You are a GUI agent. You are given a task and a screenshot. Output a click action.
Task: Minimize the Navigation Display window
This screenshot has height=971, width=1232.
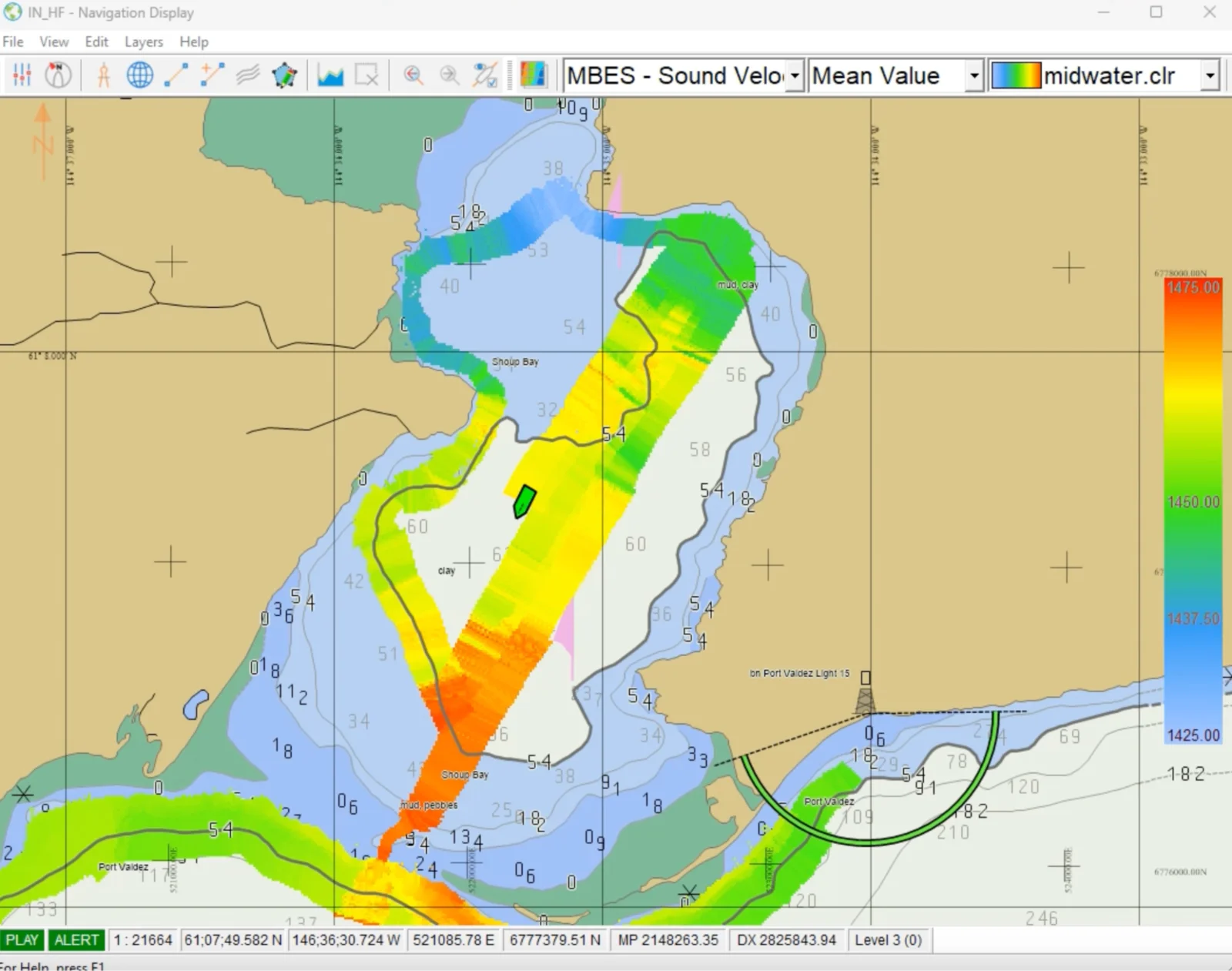1103,12
